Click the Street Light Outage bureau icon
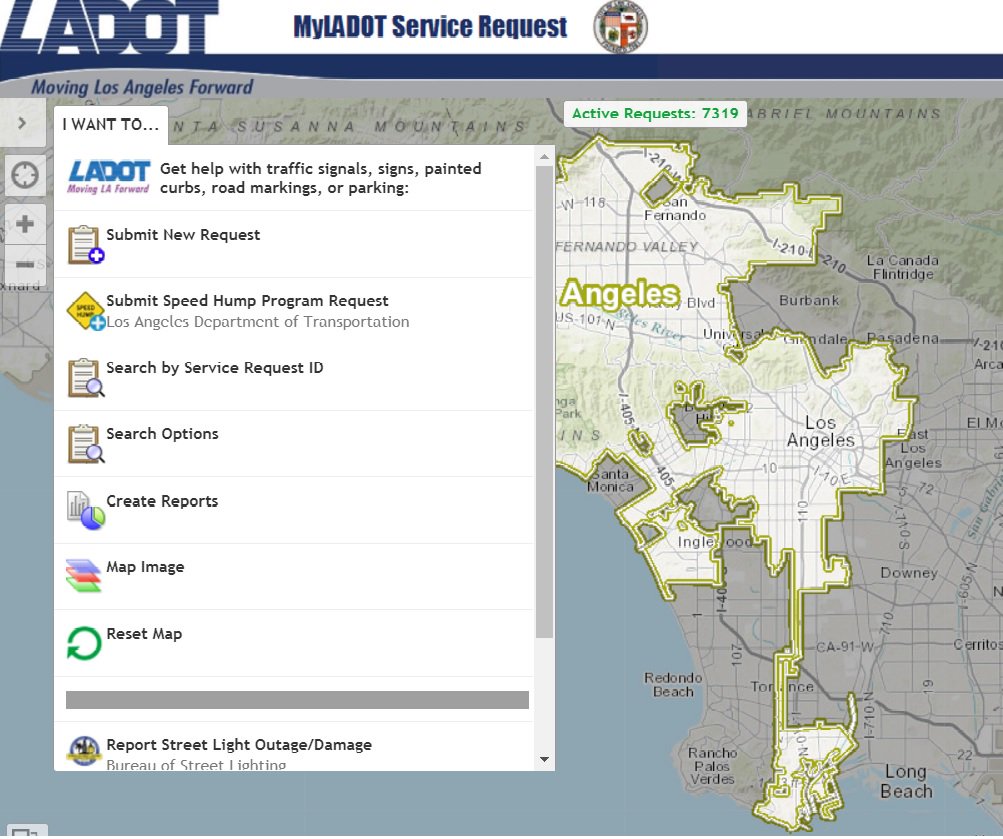The width and height of the screenshot is (1003, 839). coord(84,750)
